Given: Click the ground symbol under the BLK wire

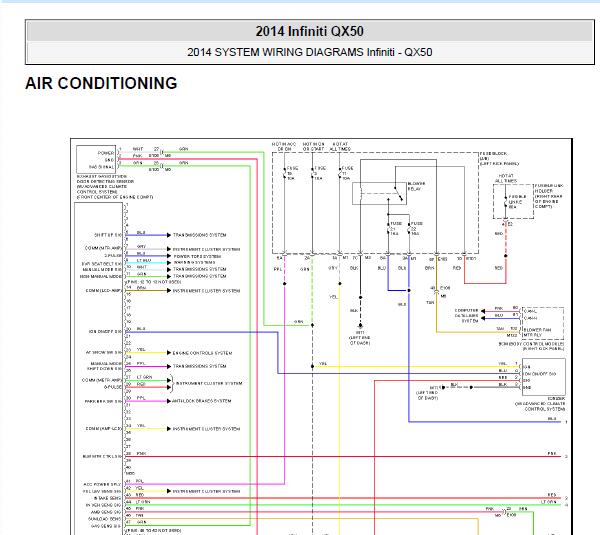Looking at the screenshot, I should click(360, 326).
